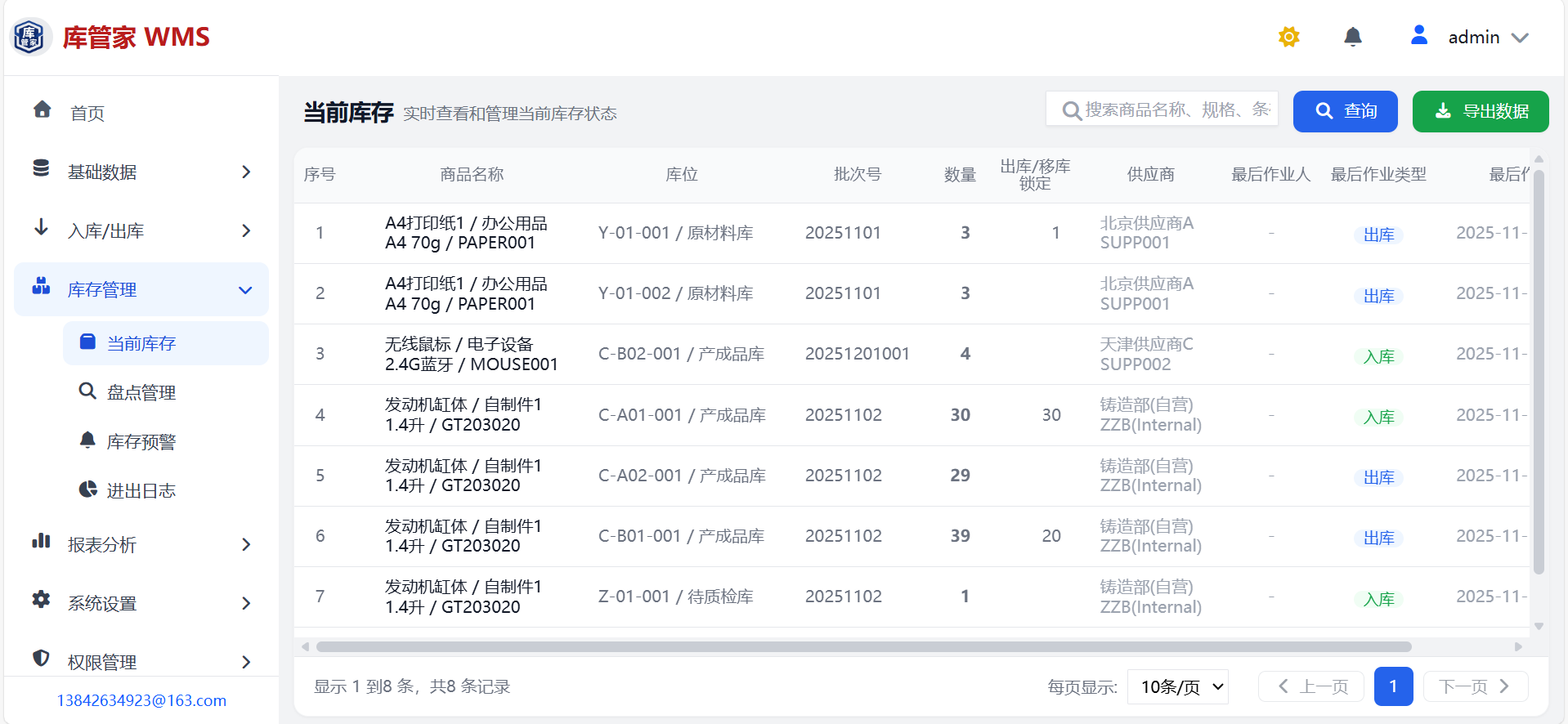Screen dimensions: 1568x724
Task: Click the 出库/移库锁定 column header
Action: 1035,175
